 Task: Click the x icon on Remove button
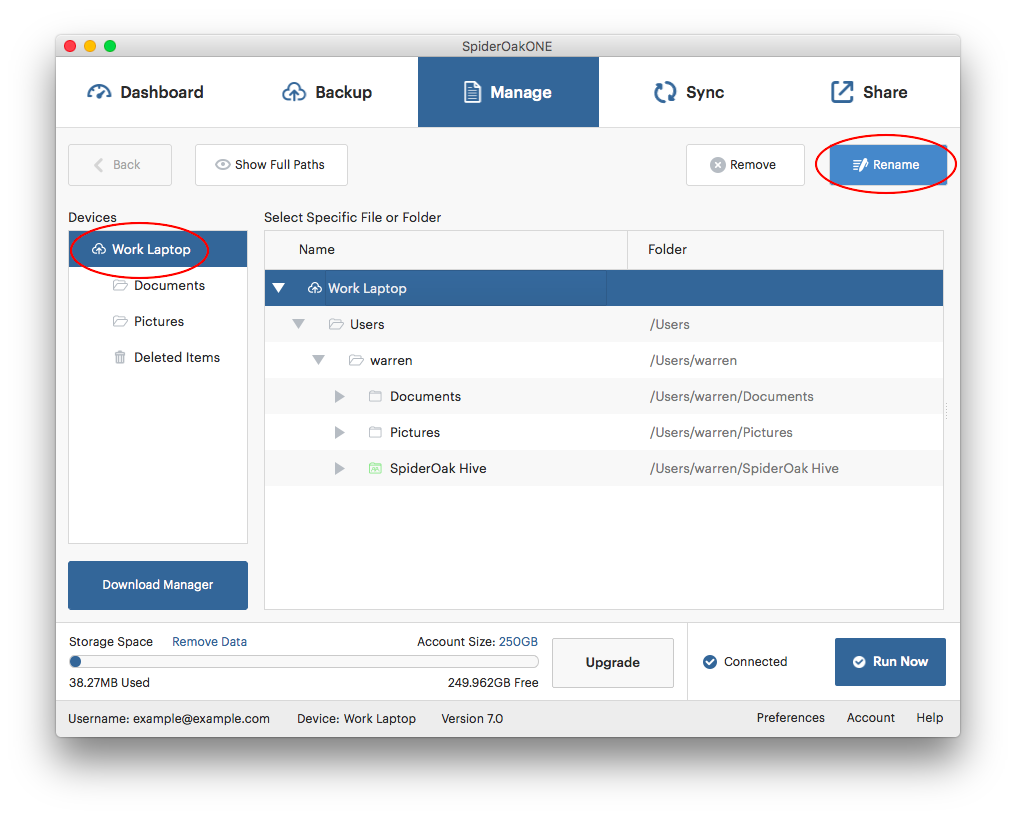[x=718, y=165]
